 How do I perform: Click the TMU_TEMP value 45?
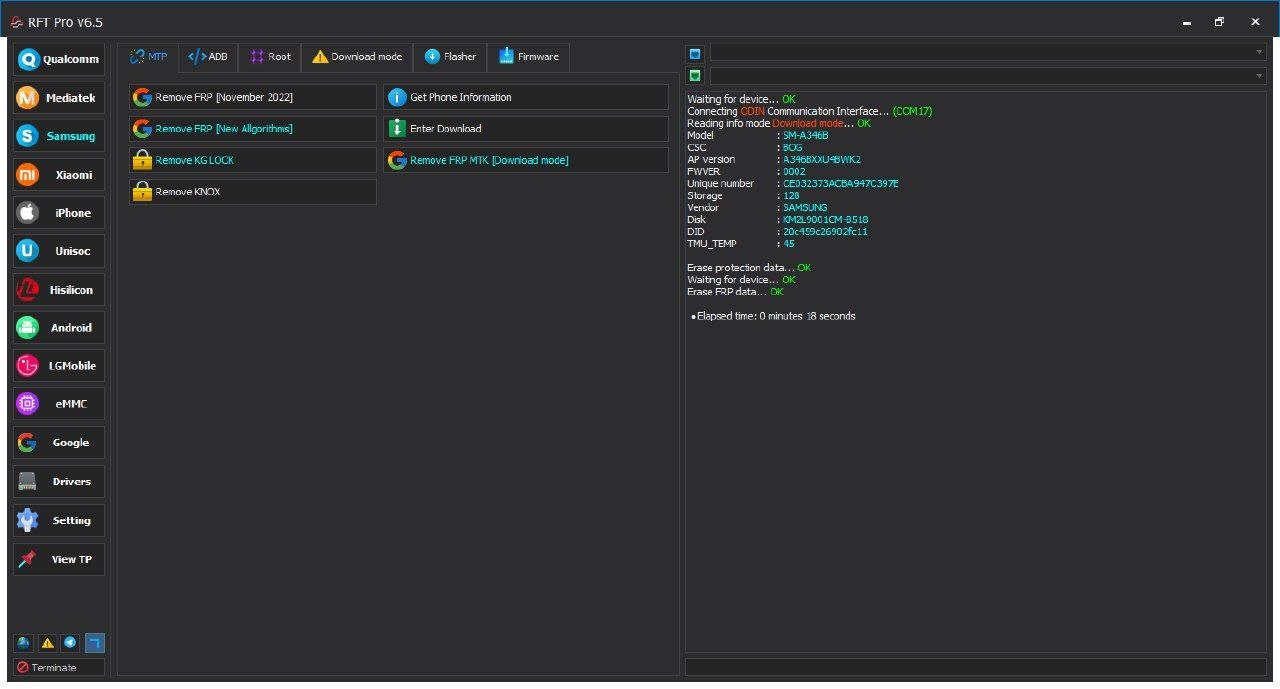789,244
